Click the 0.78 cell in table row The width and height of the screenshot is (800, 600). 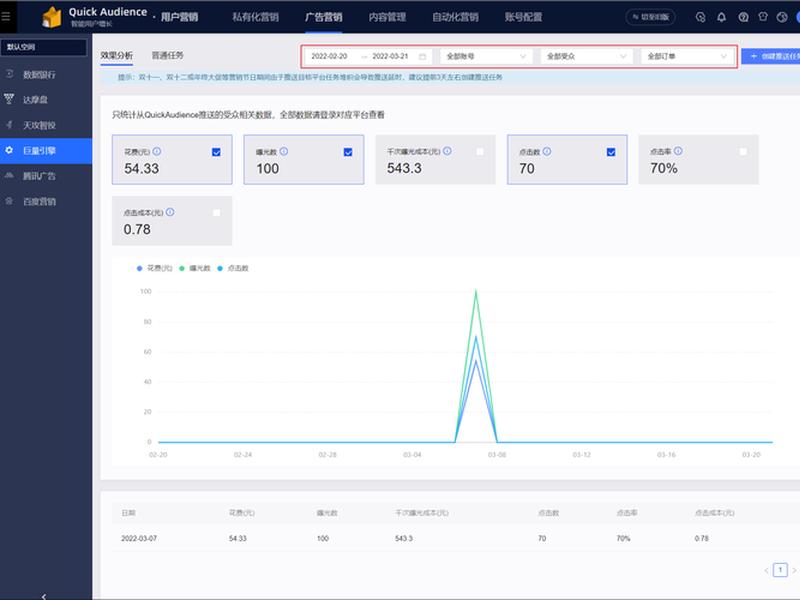tap(702, 538)
